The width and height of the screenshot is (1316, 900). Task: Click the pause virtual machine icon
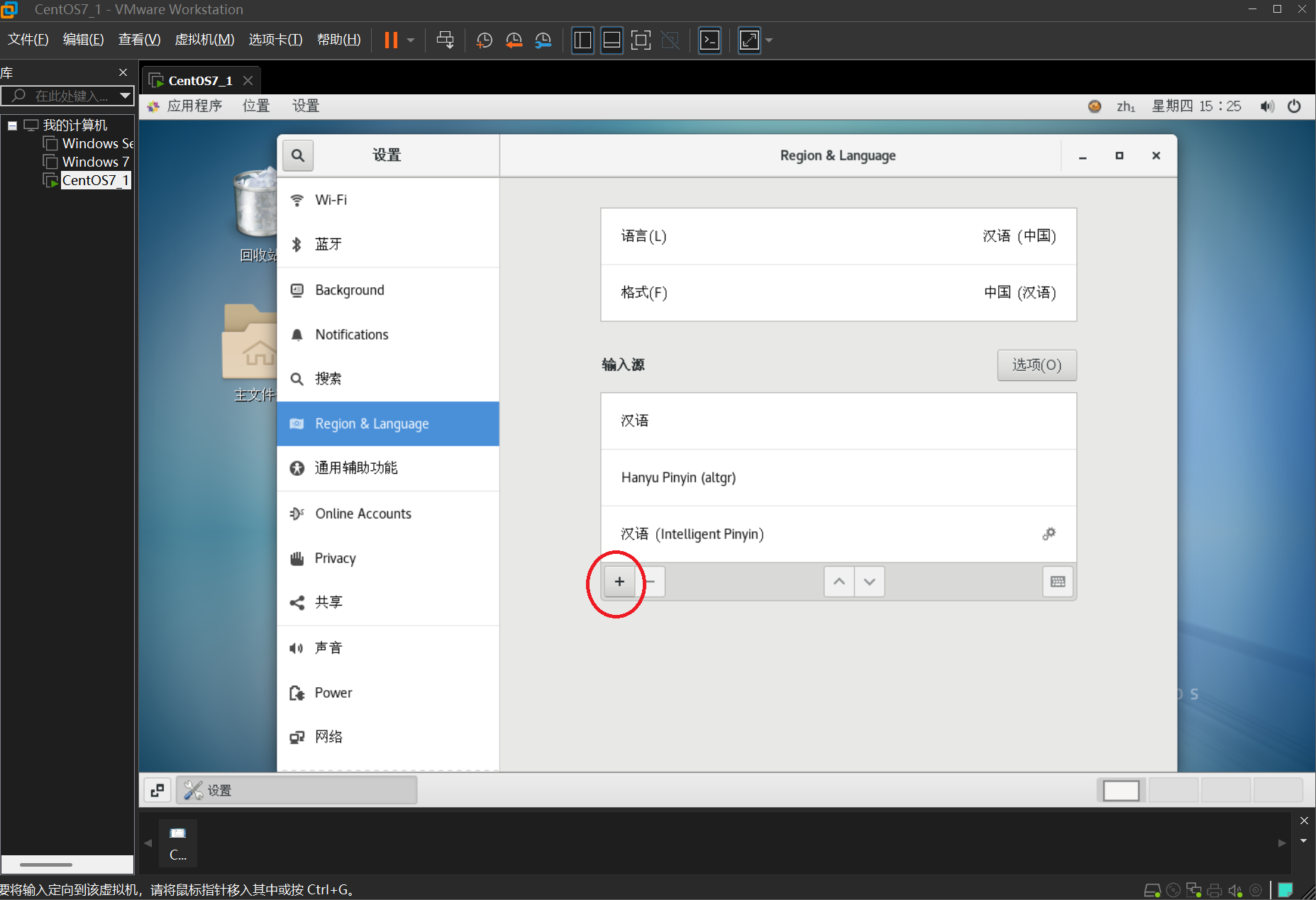coord(391,40)
